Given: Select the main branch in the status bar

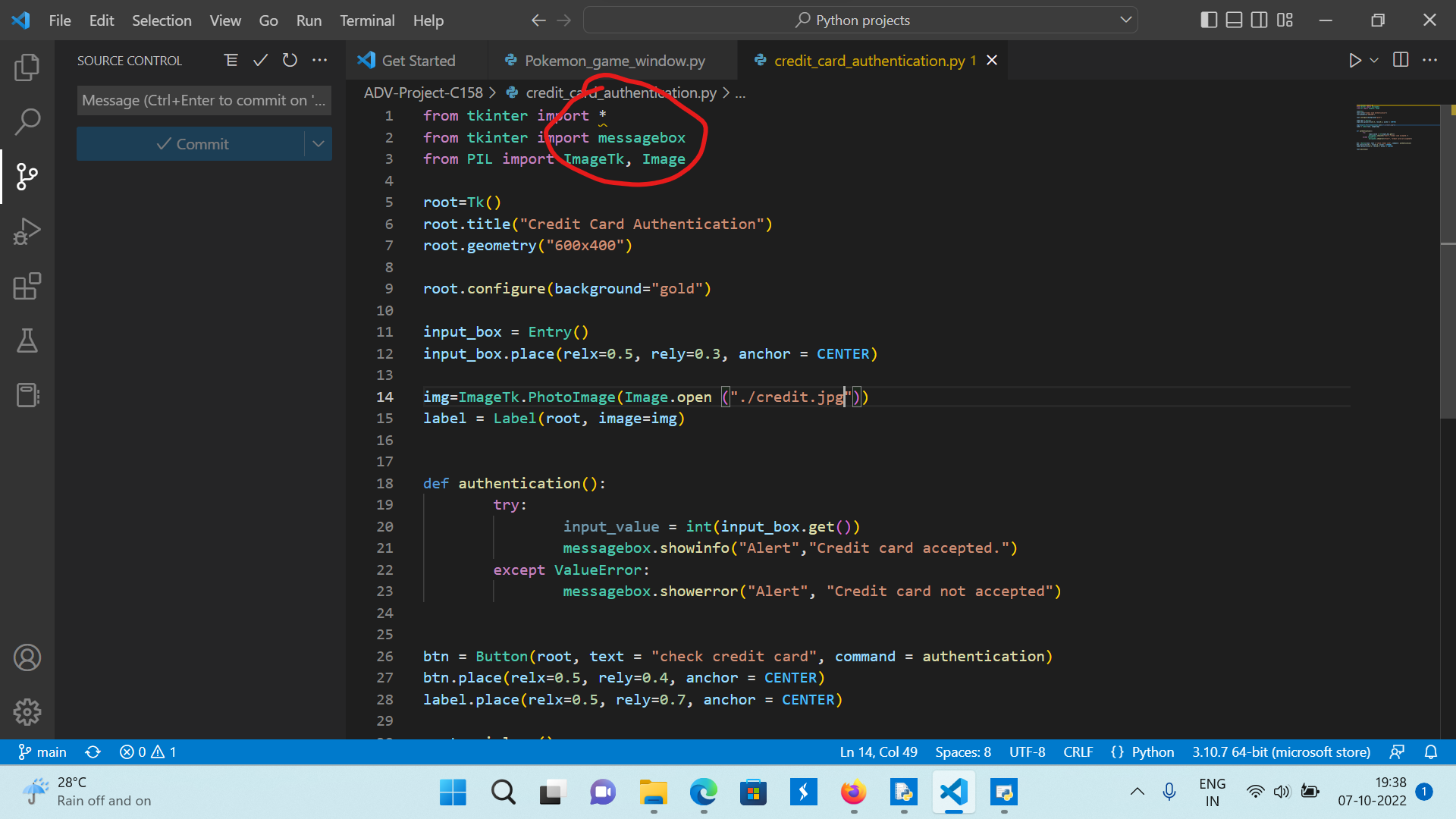Looking at the screenshot, I should [42, 752].
